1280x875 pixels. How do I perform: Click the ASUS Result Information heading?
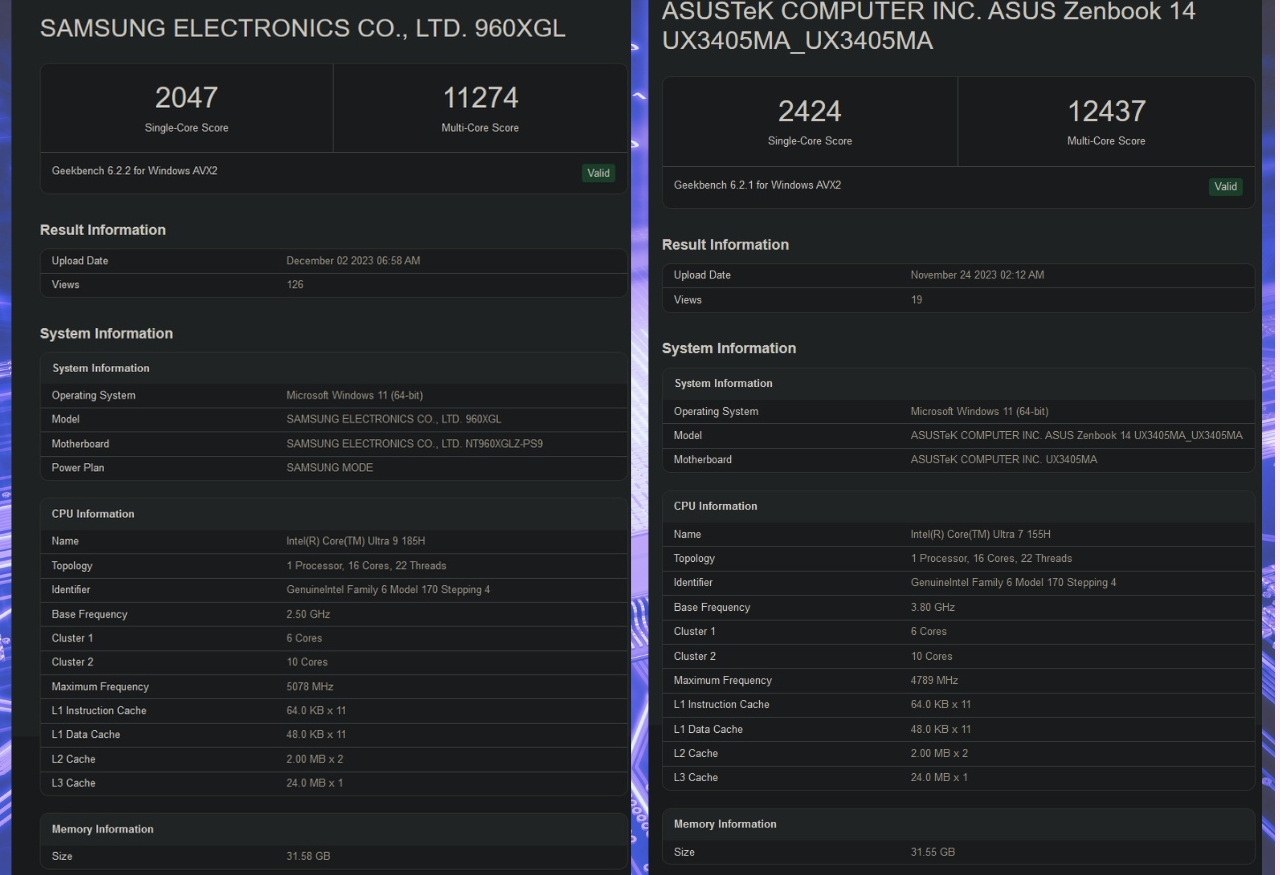[725, 245]
